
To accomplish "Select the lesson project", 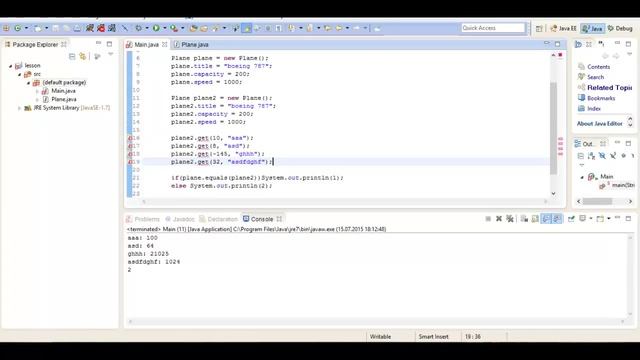I will 32,65.
